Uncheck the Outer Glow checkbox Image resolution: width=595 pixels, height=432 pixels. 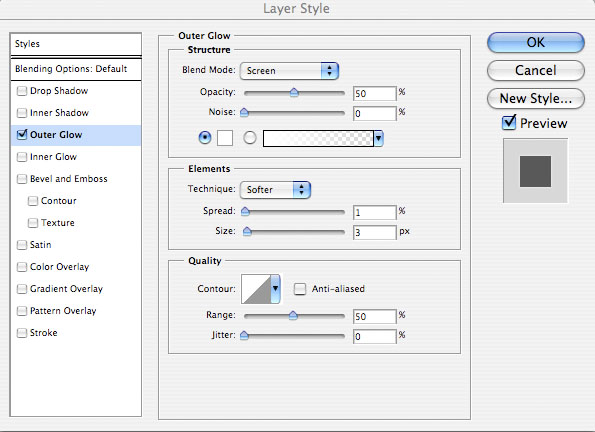click(x=22, y=135)
